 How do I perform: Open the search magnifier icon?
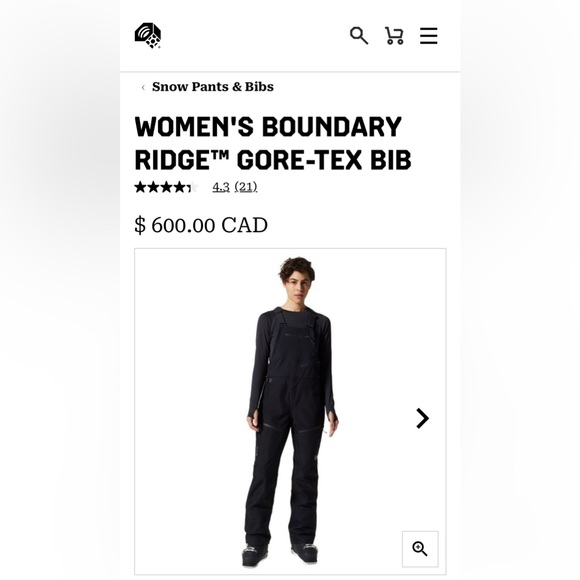(359, 36)
